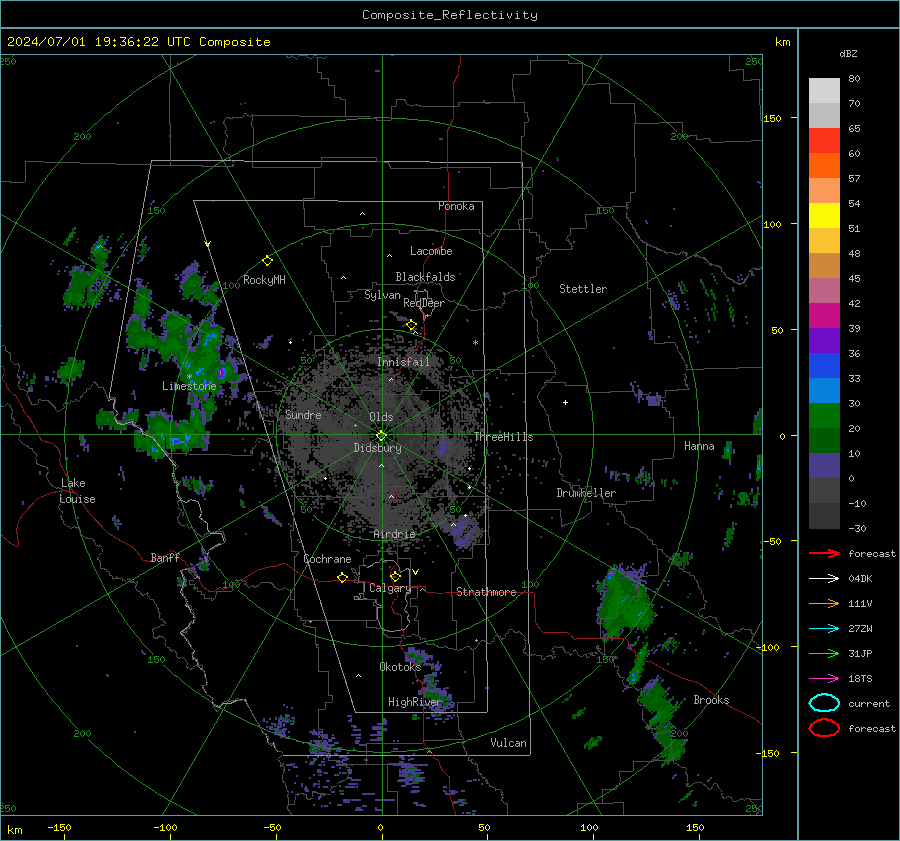Click the cyan 27ZW arrow icon

[824, 629]
